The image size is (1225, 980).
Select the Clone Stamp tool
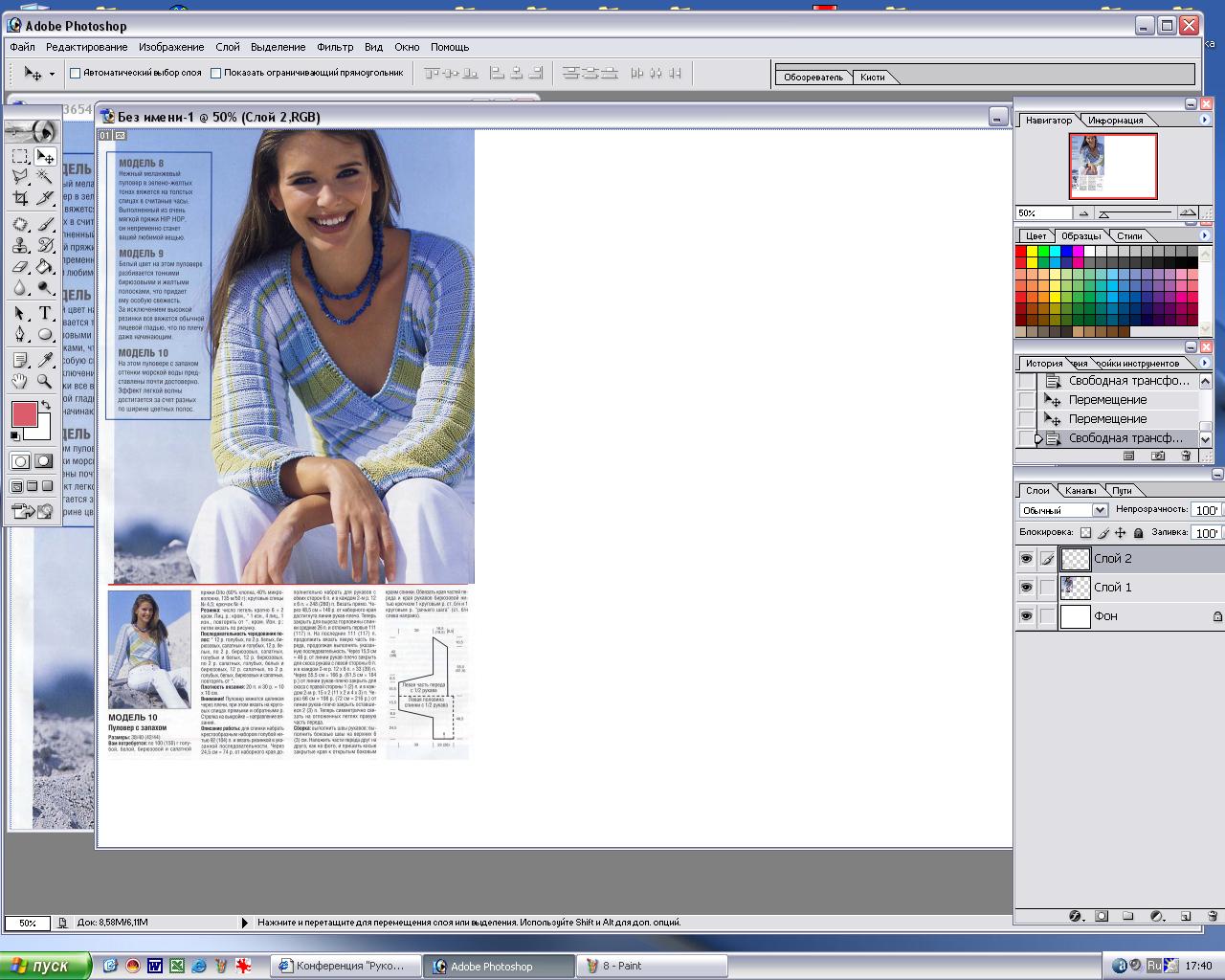pyautogui.click(x=20, y=245)
